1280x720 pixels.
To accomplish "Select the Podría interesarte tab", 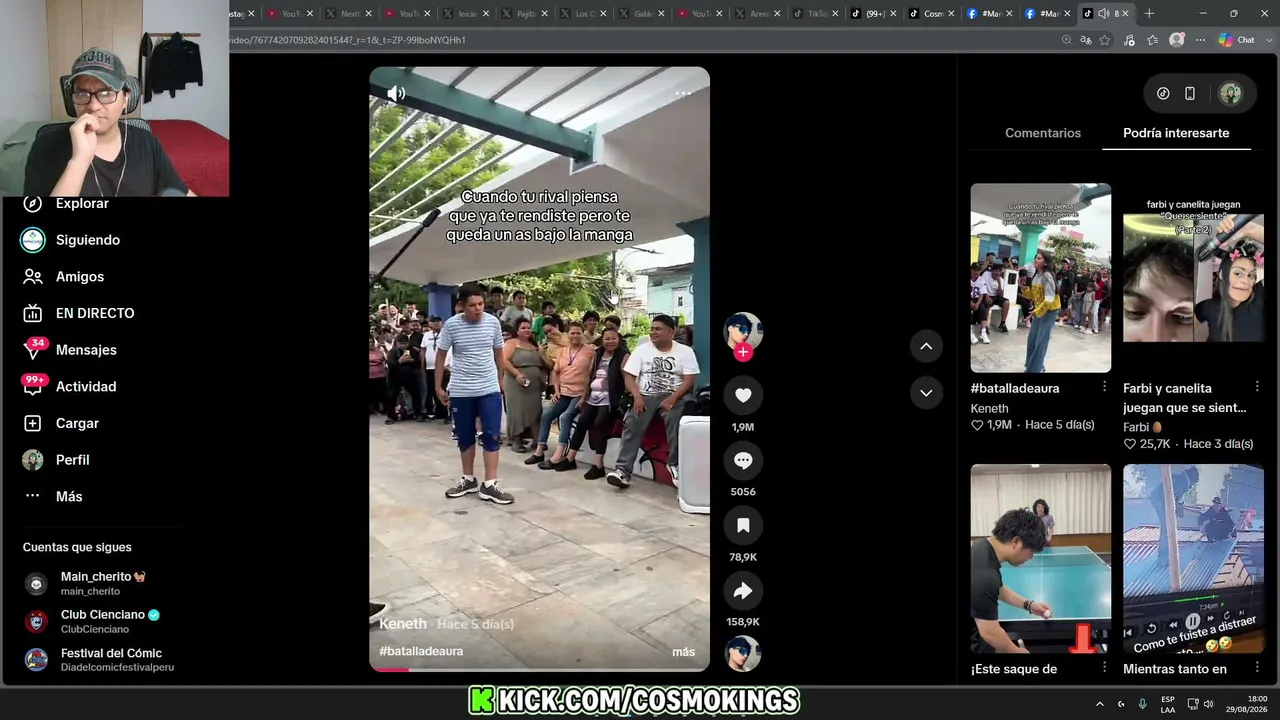I will pyautogui.click(x=1176, y=133).
